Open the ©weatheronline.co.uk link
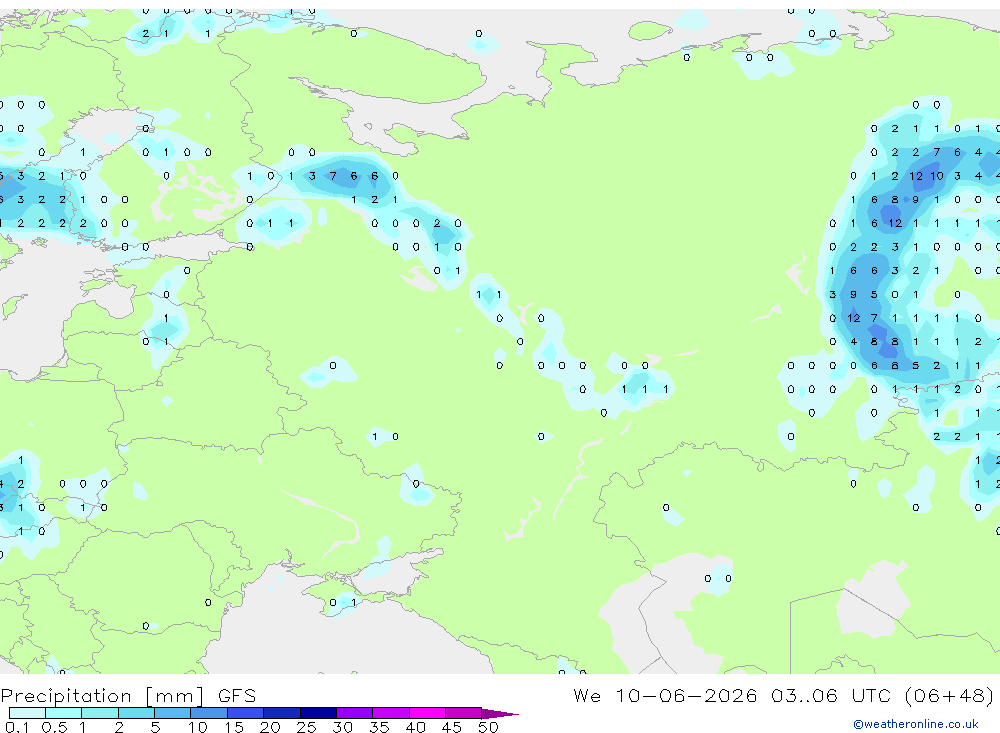 pyautogui.click(x=916, y=724)
